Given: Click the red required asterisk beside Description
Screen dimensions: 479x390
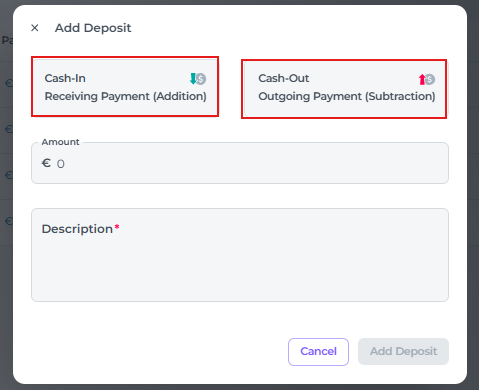Looking at the screenshot, I should point(117,227).
